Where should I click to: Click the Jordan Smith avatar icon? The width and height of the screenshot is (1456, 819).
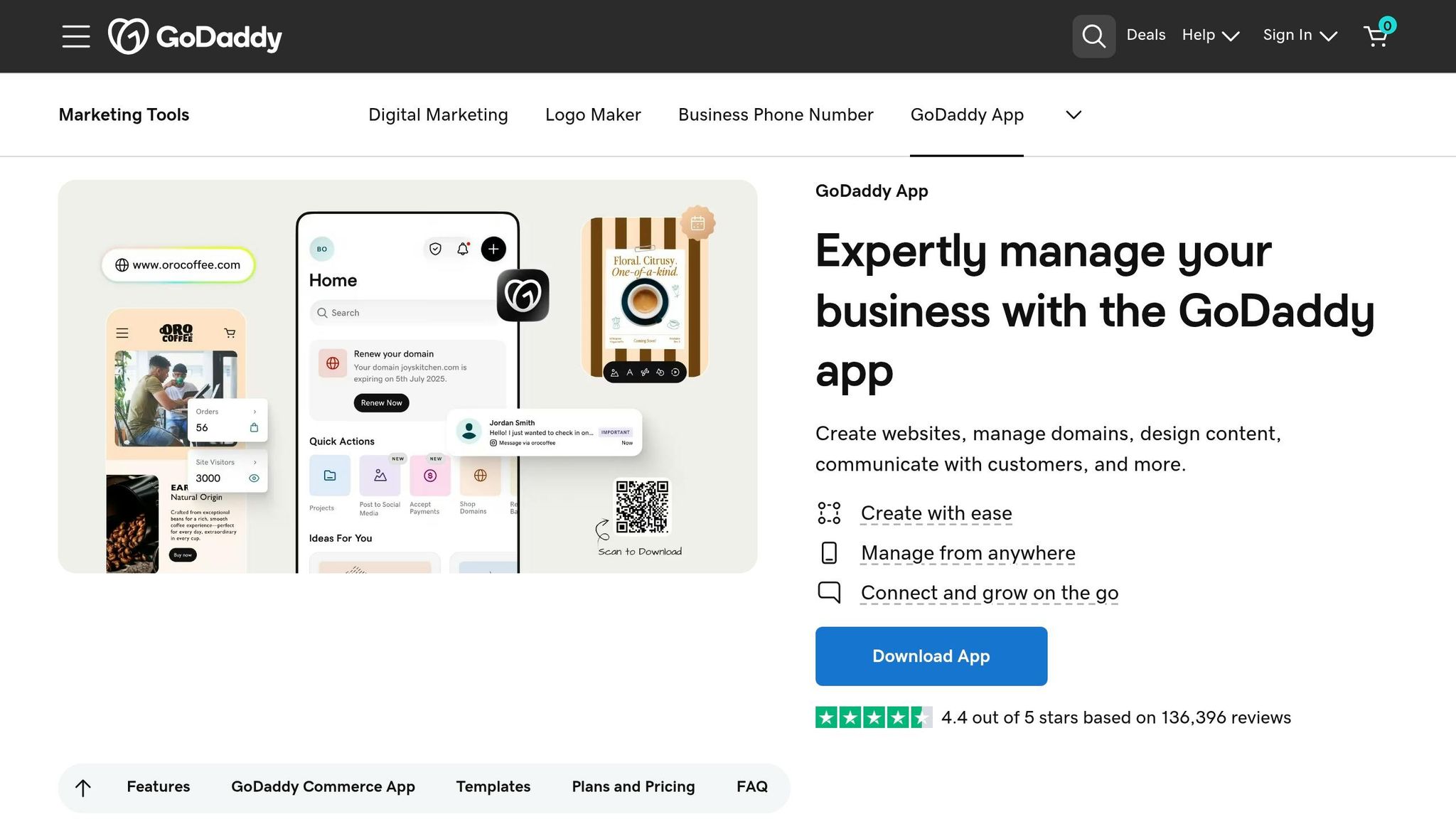point(469,431)
